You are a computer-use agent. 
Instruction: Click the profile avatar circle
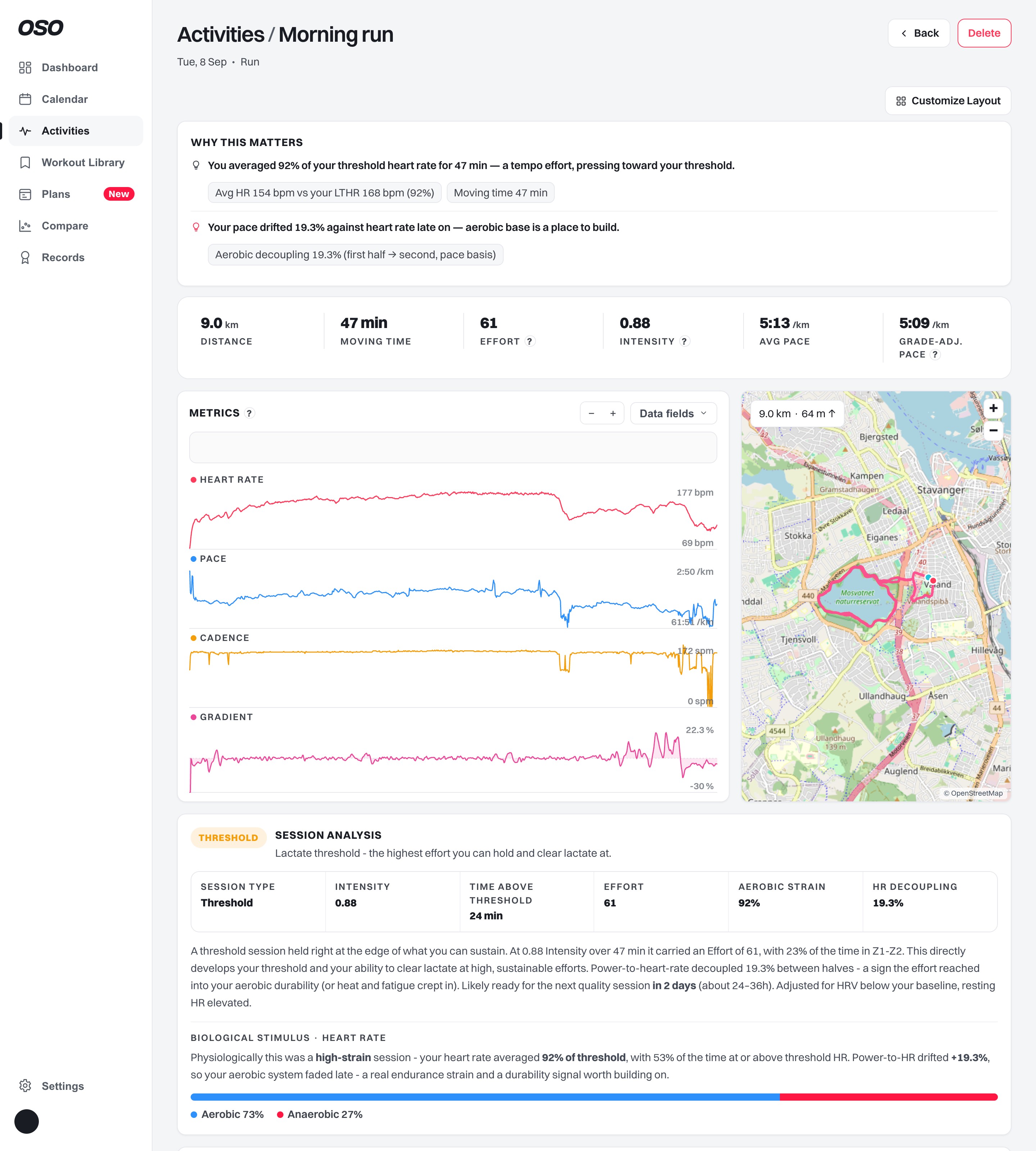26,1122
